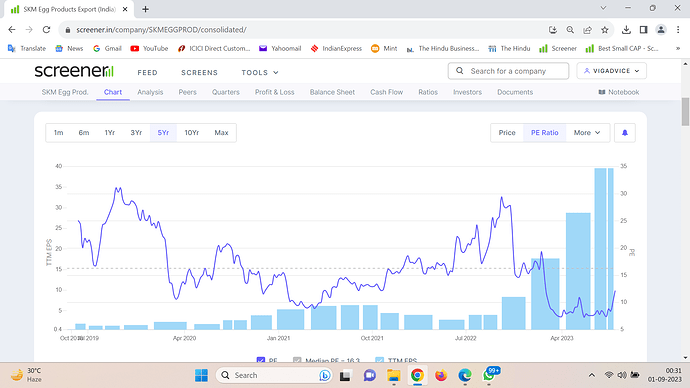Switch chart to Price view
This screenshot has height=388, width=690.
click(x=507, y=133)
